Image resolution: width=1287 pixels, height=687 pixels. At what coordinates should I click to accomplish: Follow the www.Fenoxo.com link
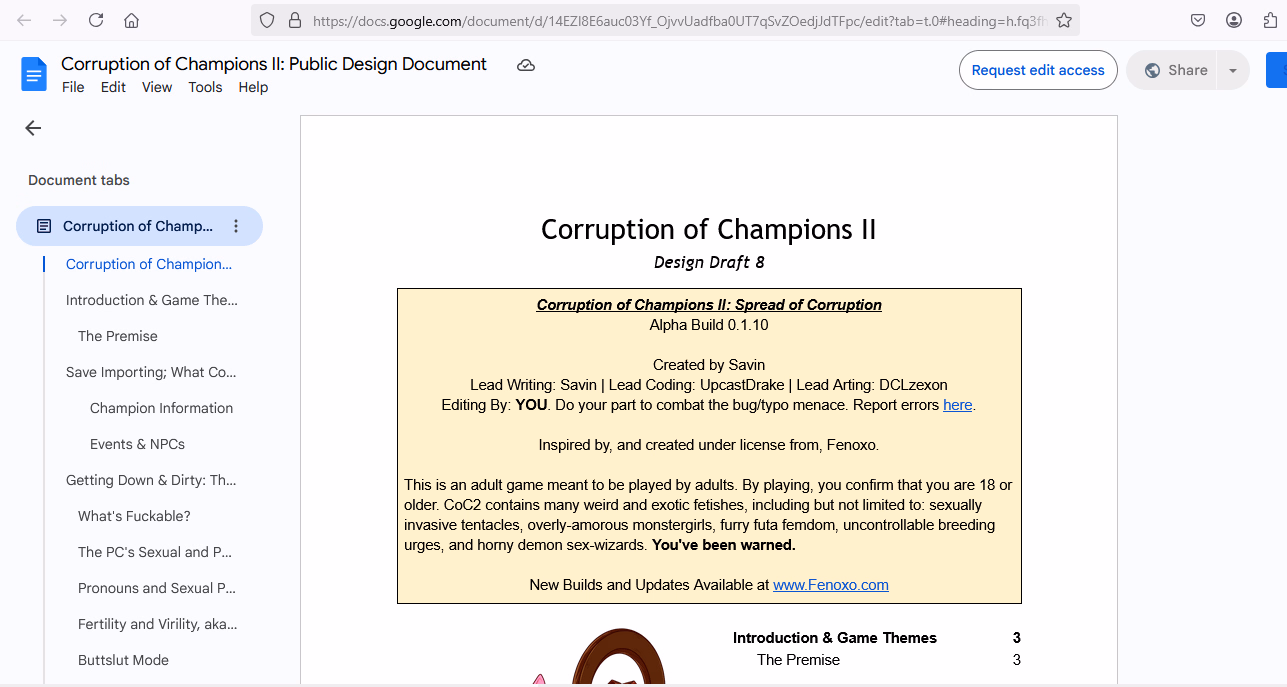coord(830,585)
